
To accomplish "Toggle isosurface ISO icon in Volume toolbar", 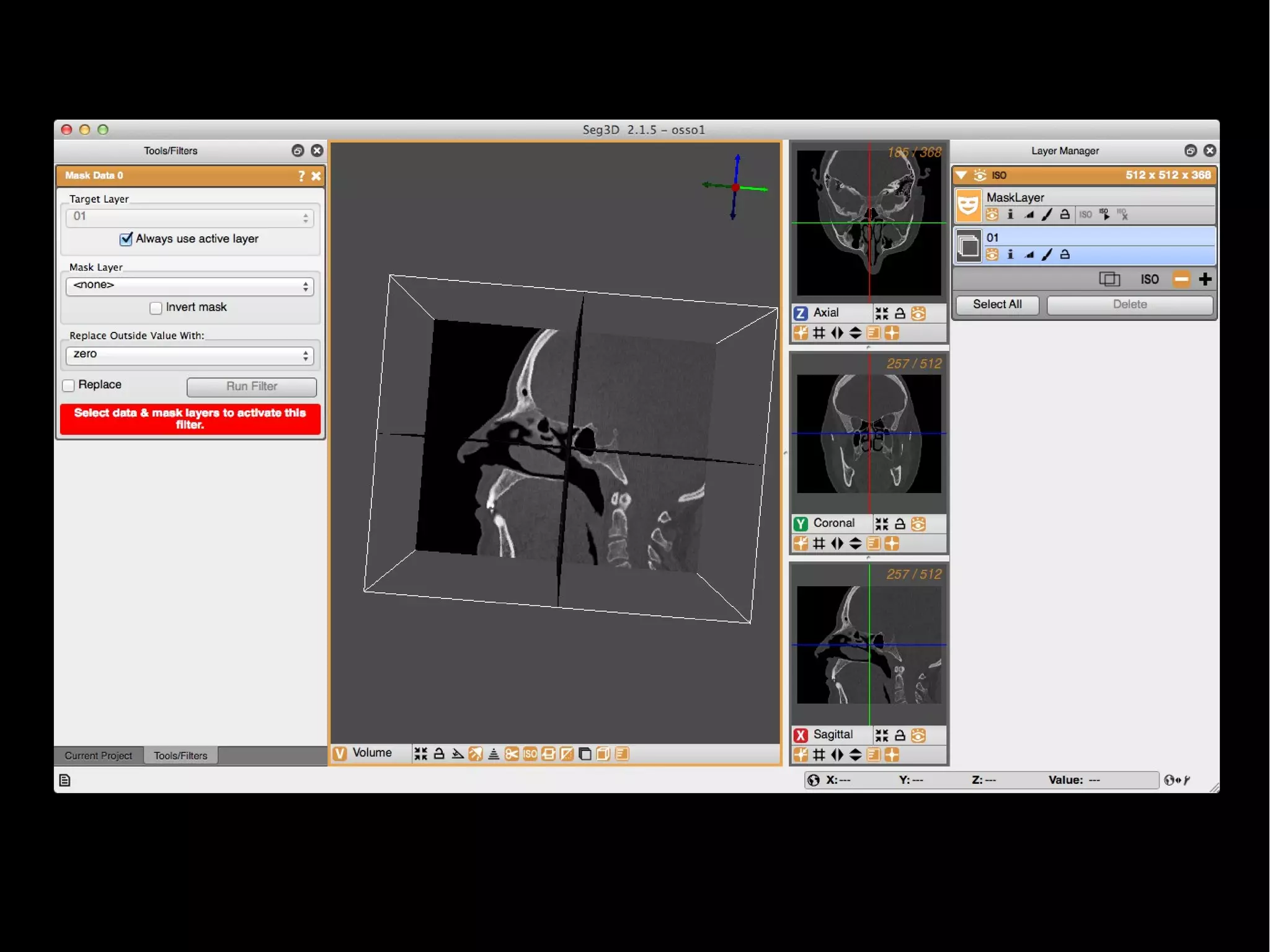I will (x=530, y=754).
